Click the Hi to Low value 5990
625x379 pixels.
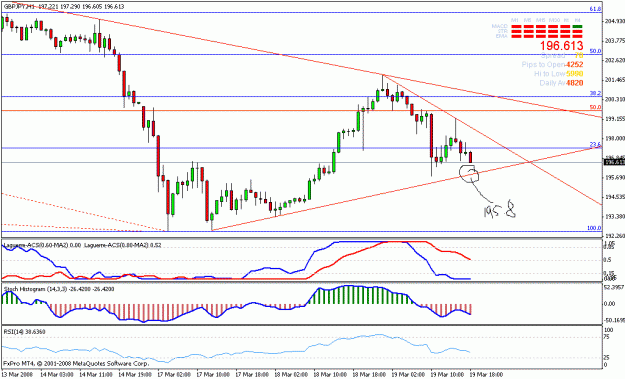574,74
